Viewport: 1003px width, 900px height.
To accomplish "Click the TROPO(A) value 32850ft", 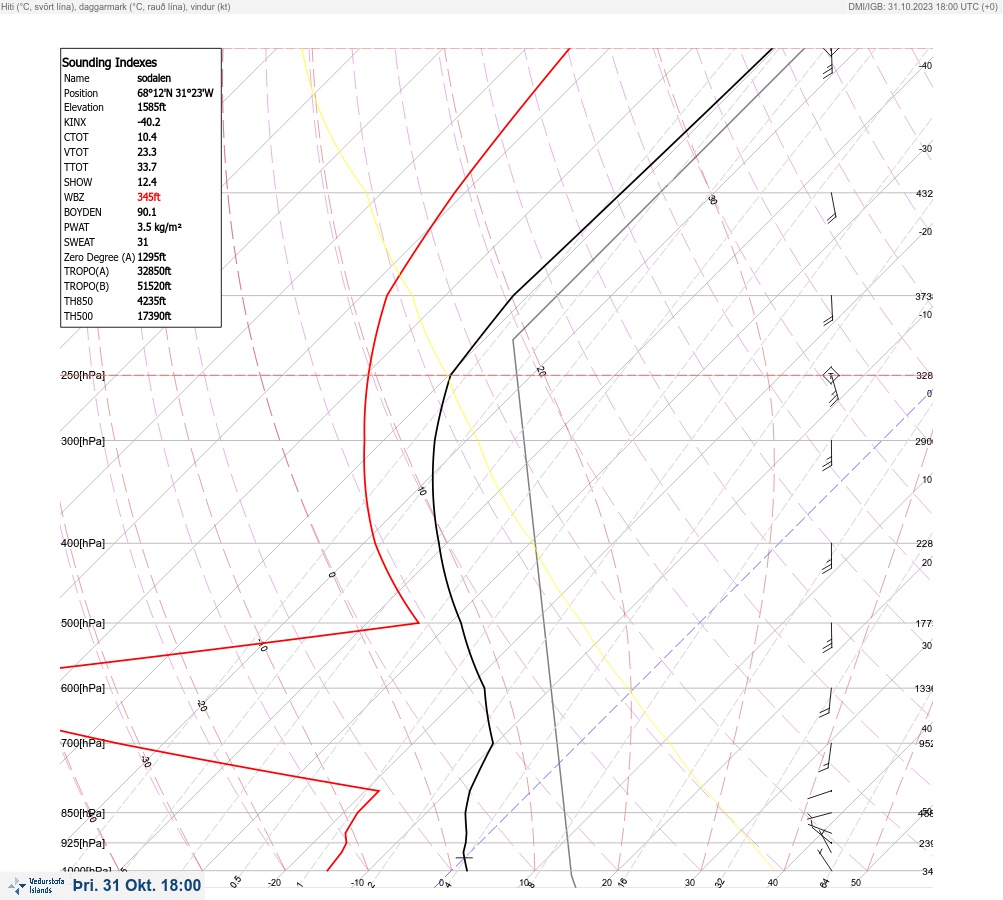I will pyautogui.click(x=154, y=271).
